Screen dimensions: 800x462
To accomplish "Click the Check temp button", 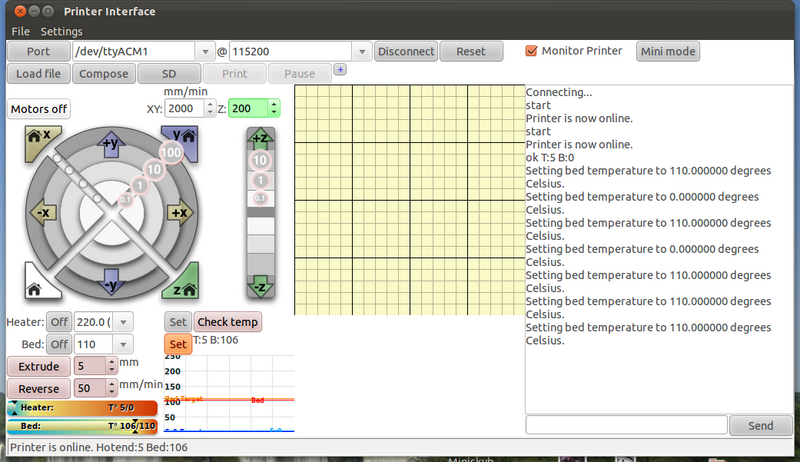I will coord(227,322).
